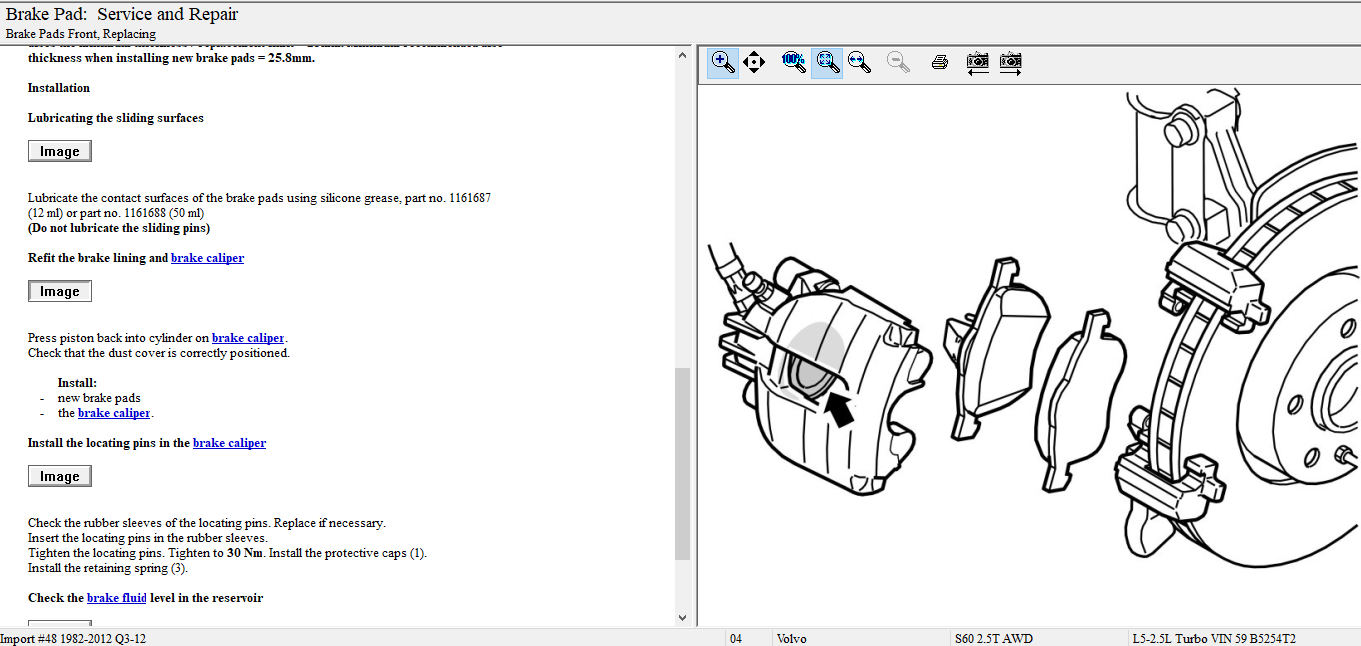Click the text pane scrollbar down arrow

(x=683, y=618)
